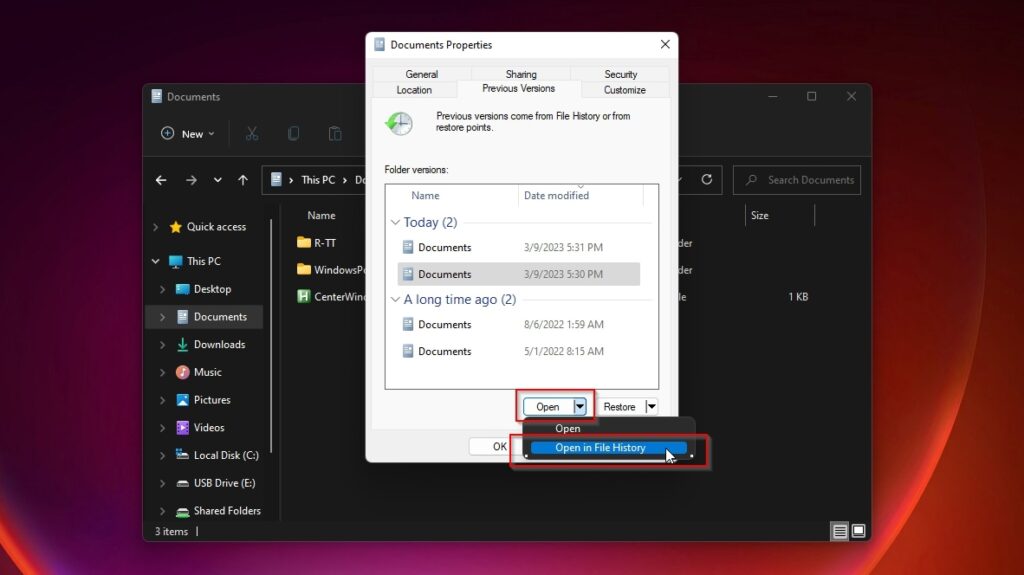1024x575 pixels.
Task: Select Documents version 3/9/2023 5:31 PM
Action: tap(519, 247)
